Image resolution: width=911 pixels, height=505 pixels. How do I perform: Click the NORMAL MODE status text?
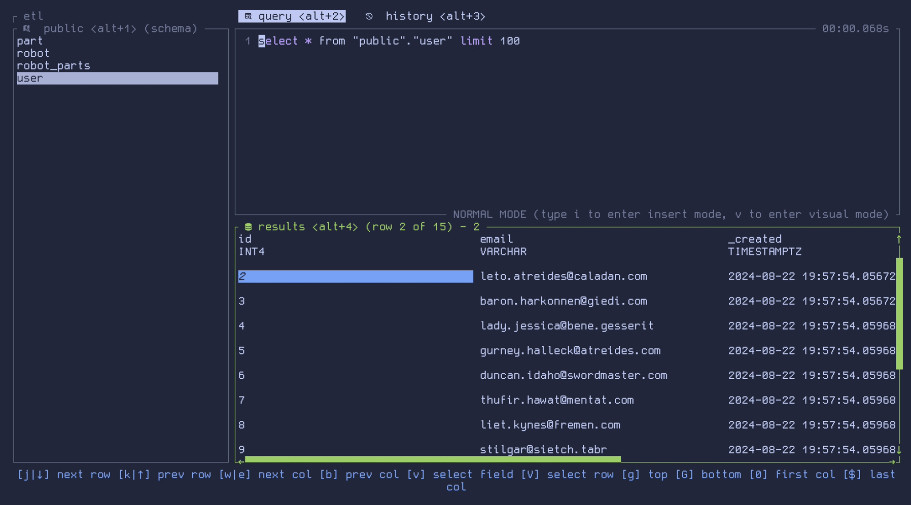coord(671,214)
